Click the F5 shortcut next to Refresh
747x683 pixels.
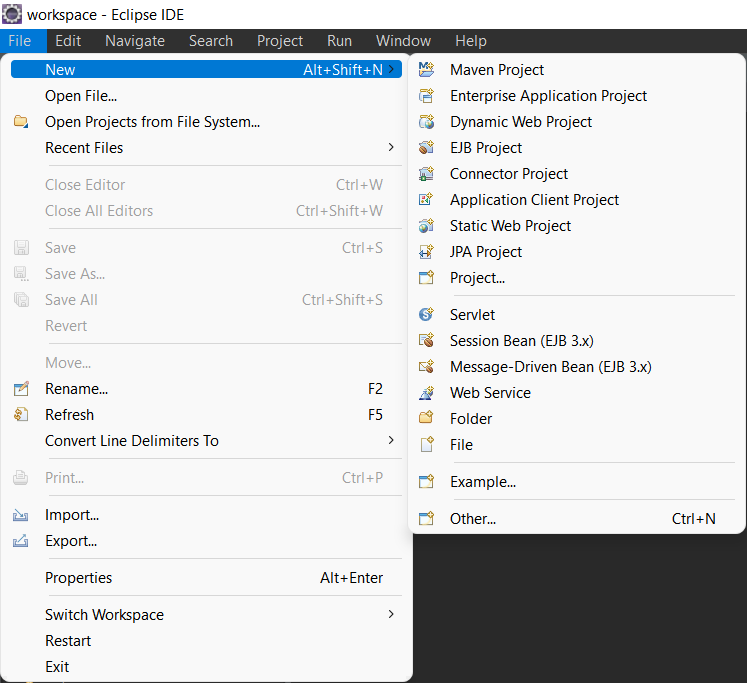375,414
